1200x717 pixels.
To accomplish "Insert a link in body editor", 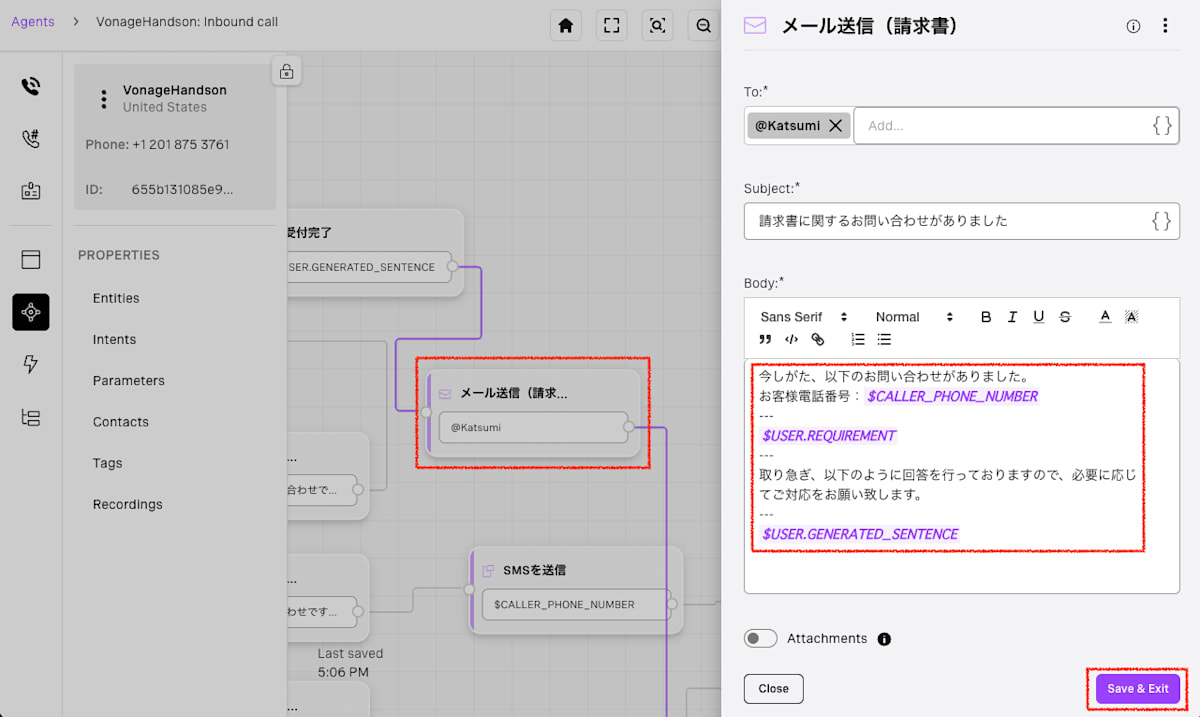I will [x=818, y=340].
